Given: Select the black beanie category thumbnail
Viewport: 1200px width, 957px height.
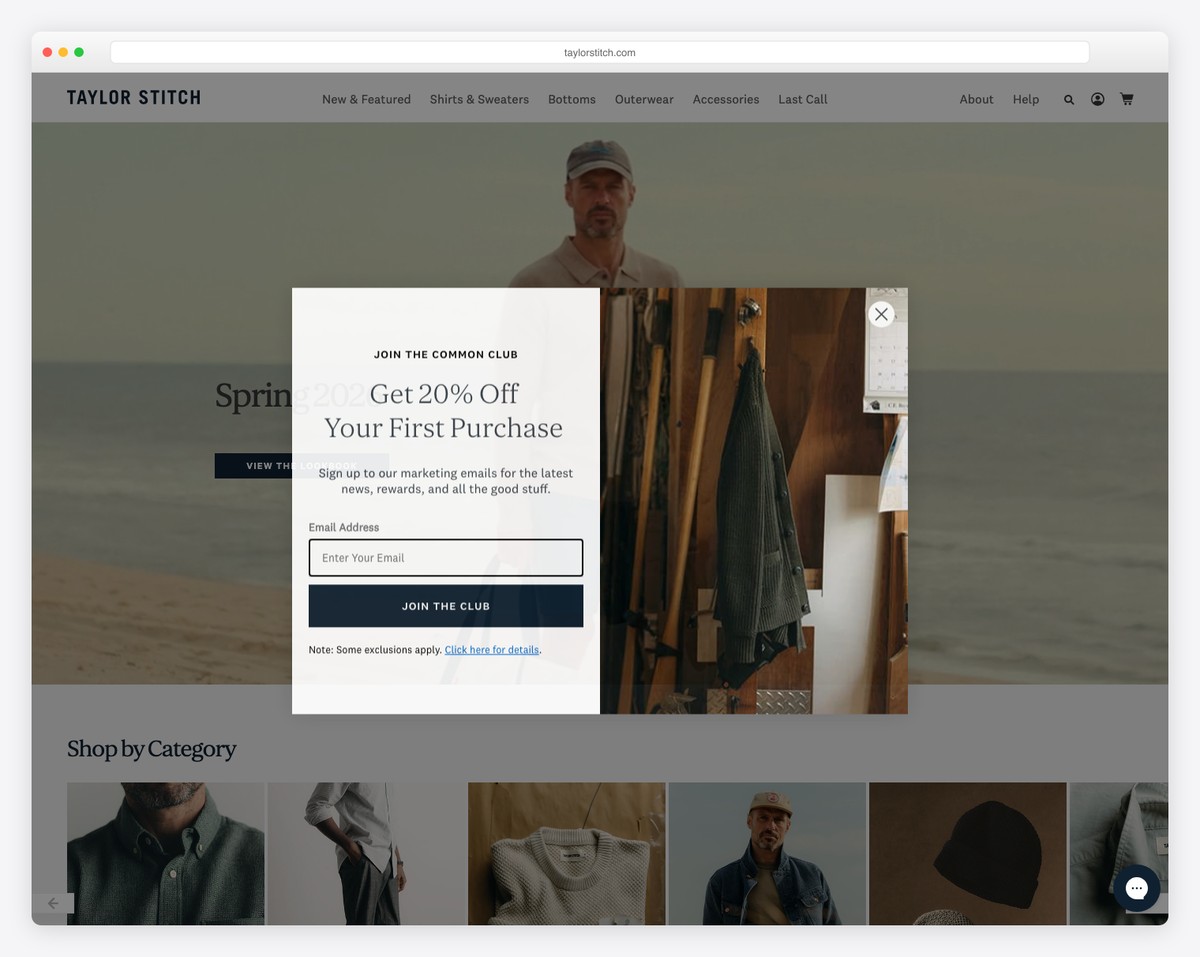Looking at the screenshot, I should [x=967, y=853].
